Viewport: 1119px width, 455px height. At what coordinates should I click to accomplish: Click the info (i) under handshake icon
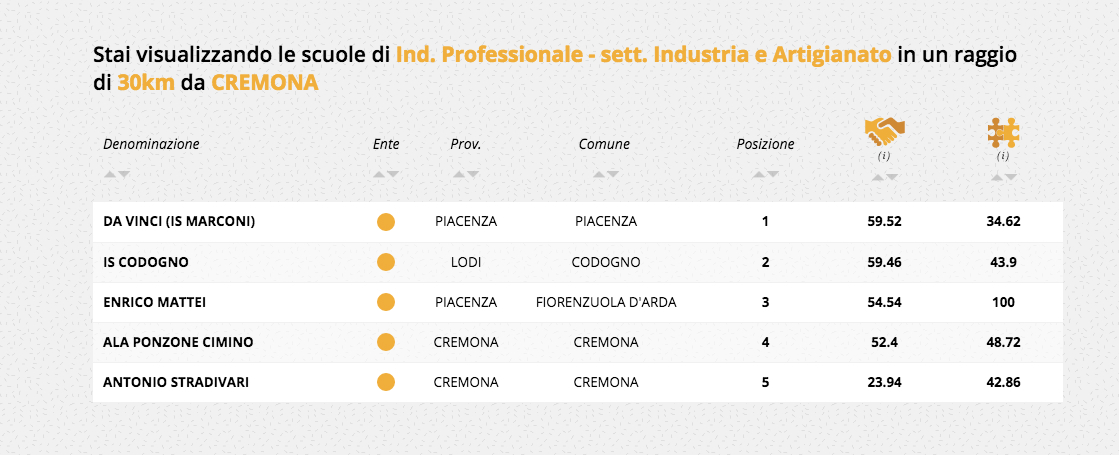pos(884,156)
